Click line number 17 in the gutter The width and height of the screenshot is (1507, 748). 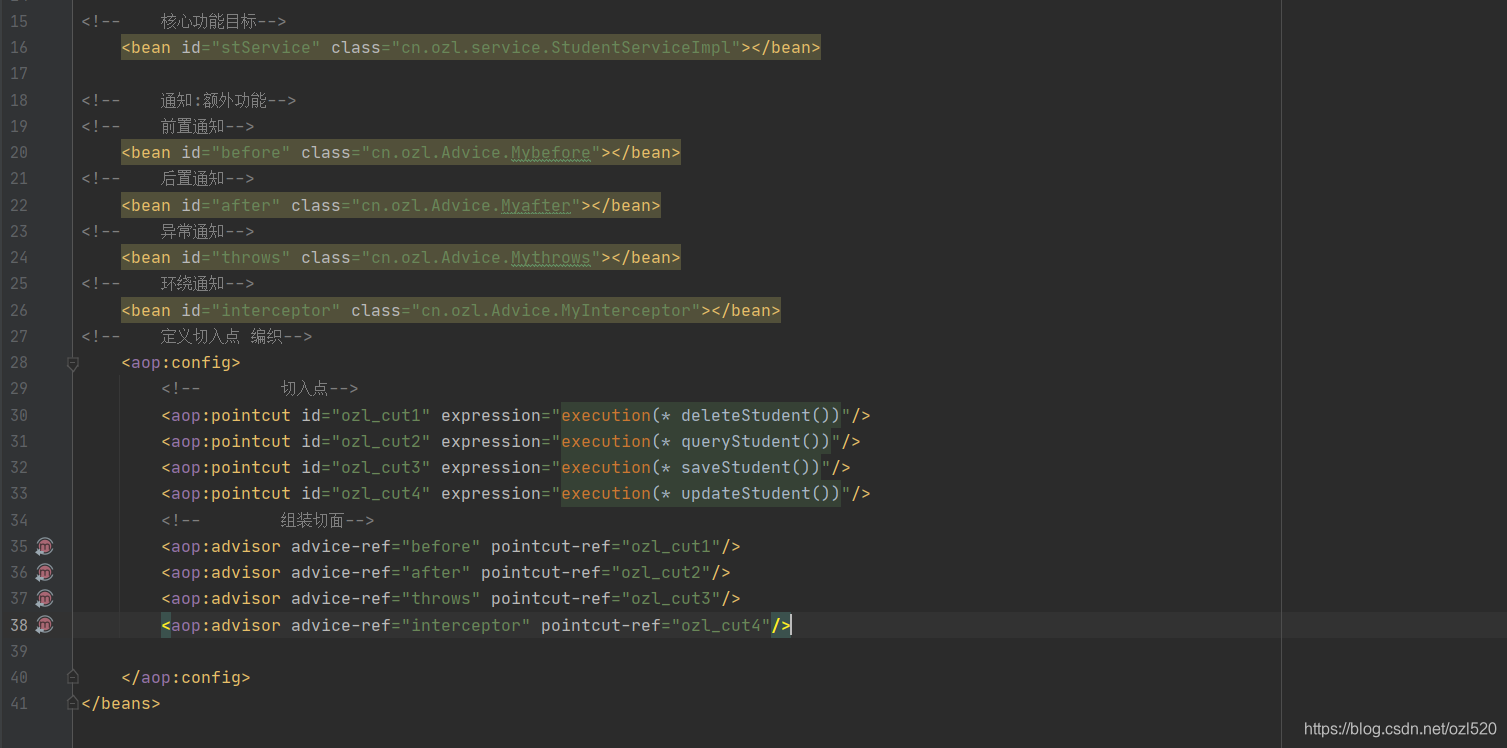[19, 74]
